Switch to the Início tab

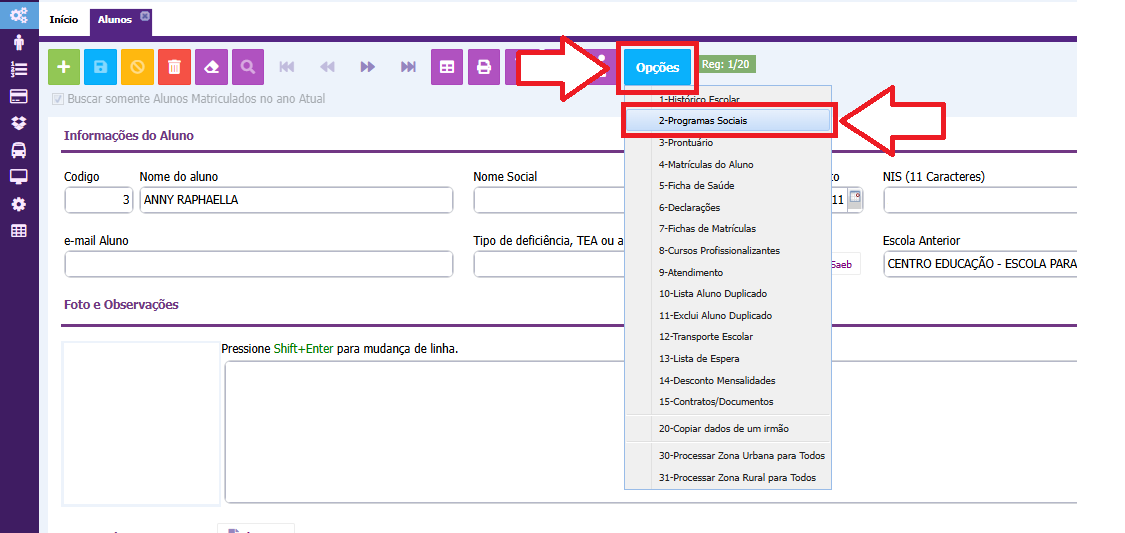[x=64, y=19]
